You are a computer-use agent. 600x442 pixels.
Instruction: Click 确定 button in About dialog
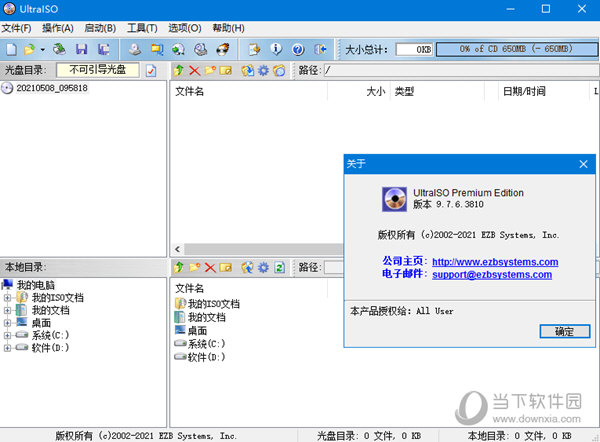click(x=564, y=331)
